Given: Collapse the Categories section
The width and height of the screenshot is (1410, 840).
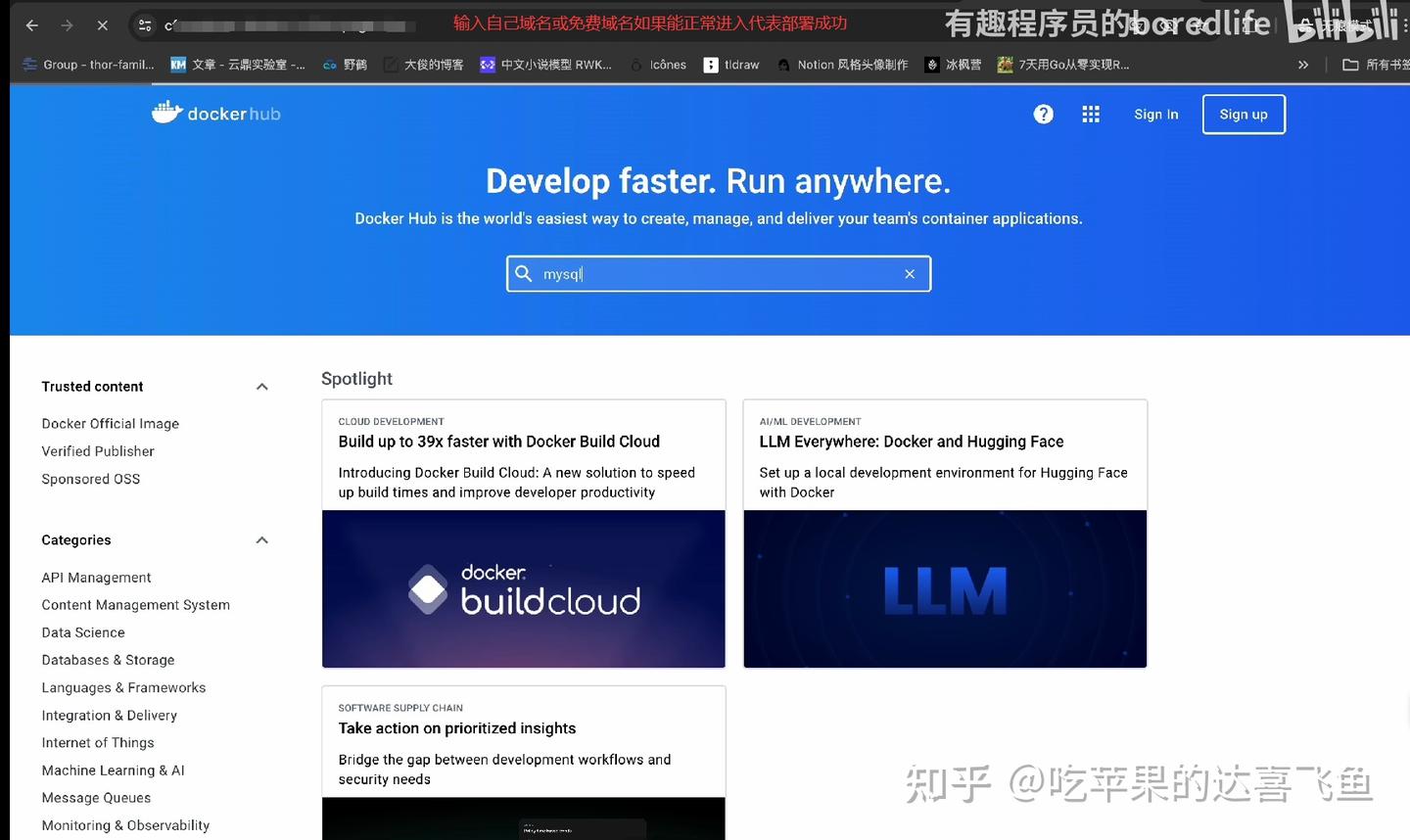Looking at the screenshot, I should tap(261, 539).
